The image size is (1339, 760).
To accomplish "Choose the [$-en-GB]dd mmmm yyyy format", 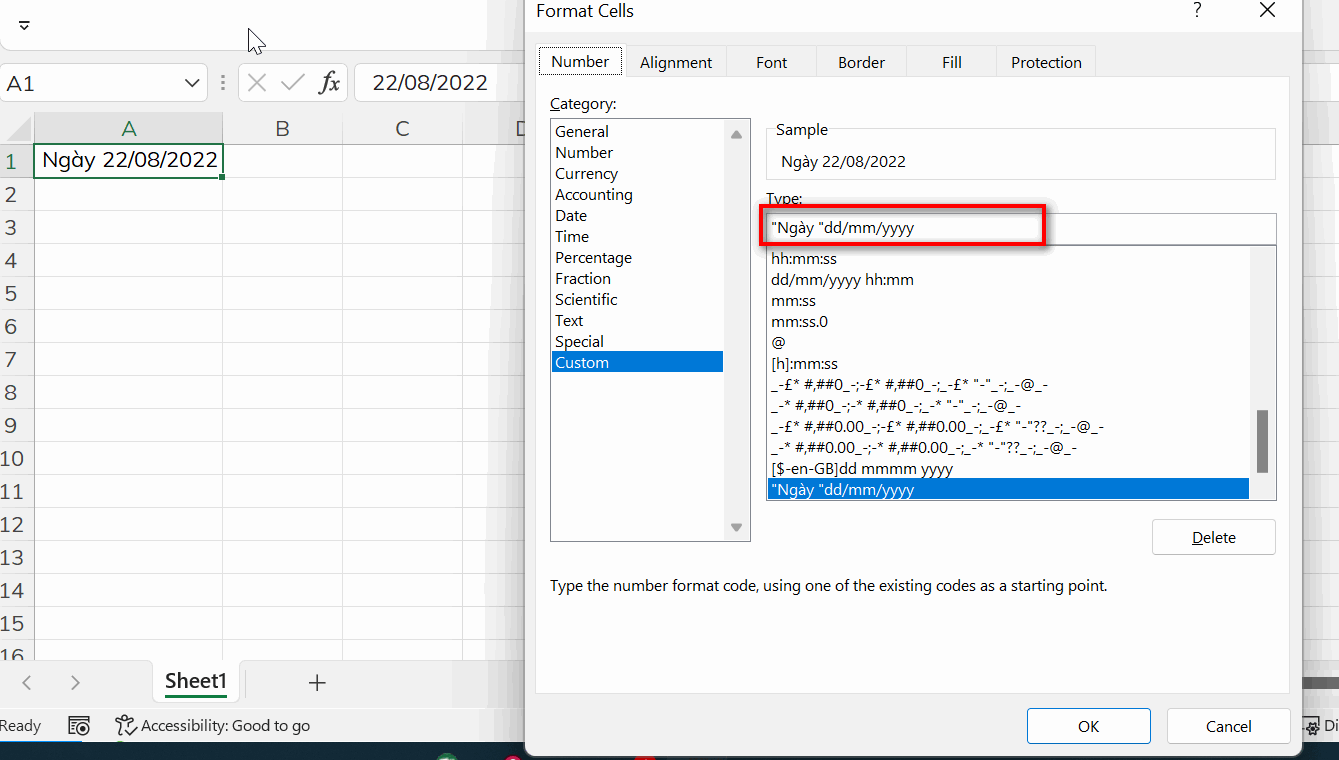I will pyautogui.click(x=862, y=469).
